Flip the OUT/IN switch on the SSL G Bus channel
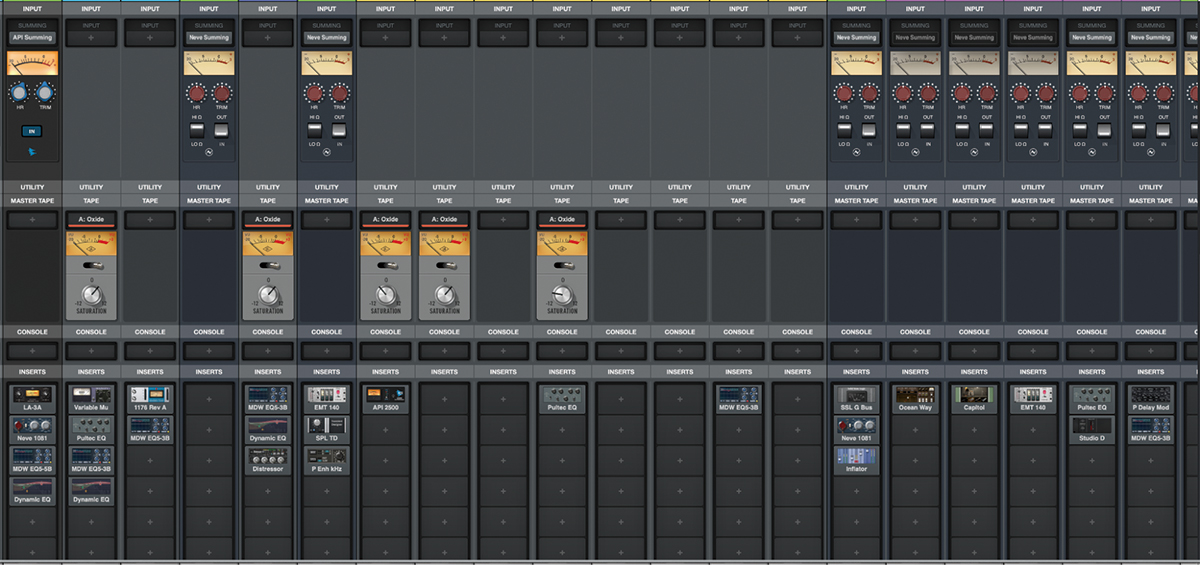 click(870, 130)
